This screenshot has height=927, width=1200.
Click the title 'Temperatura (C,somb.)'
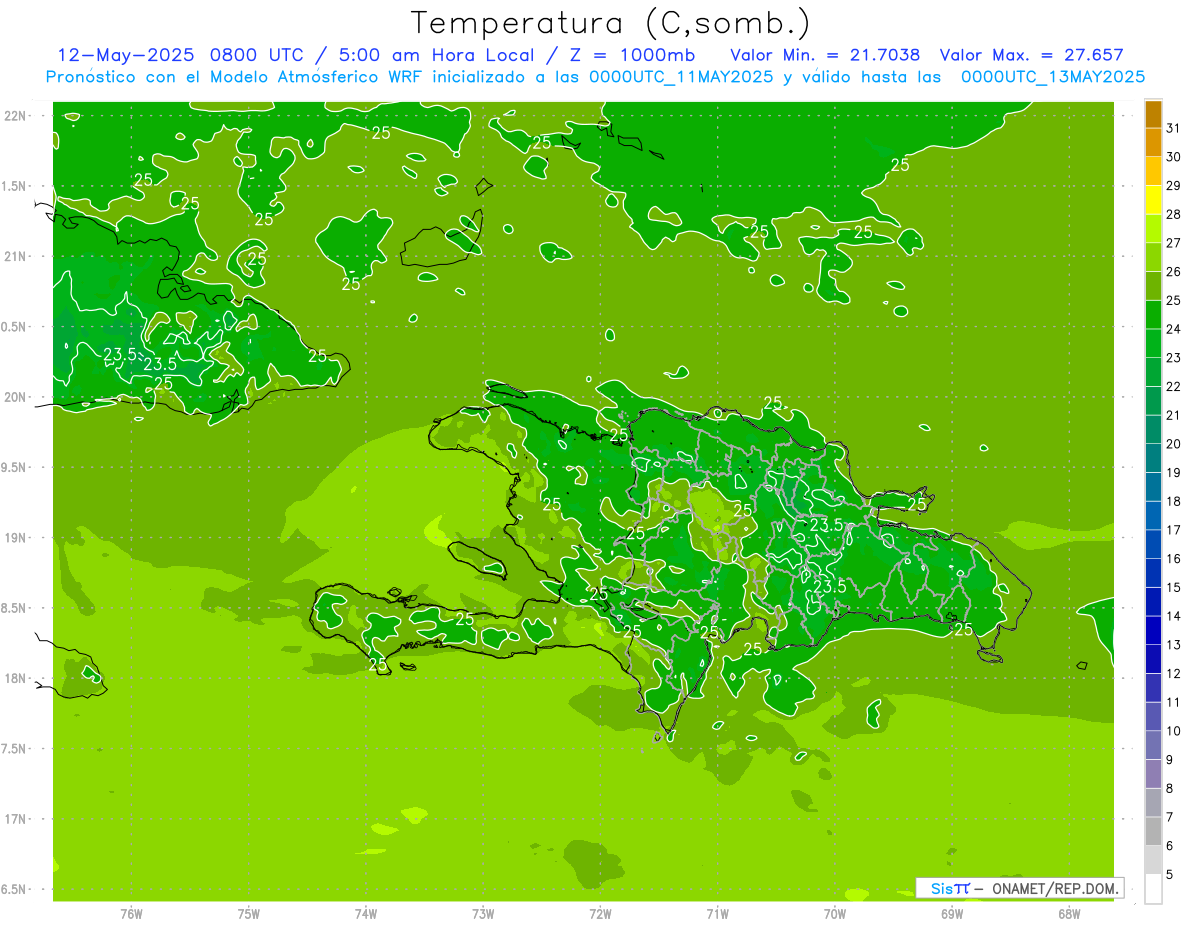(611, 23)
